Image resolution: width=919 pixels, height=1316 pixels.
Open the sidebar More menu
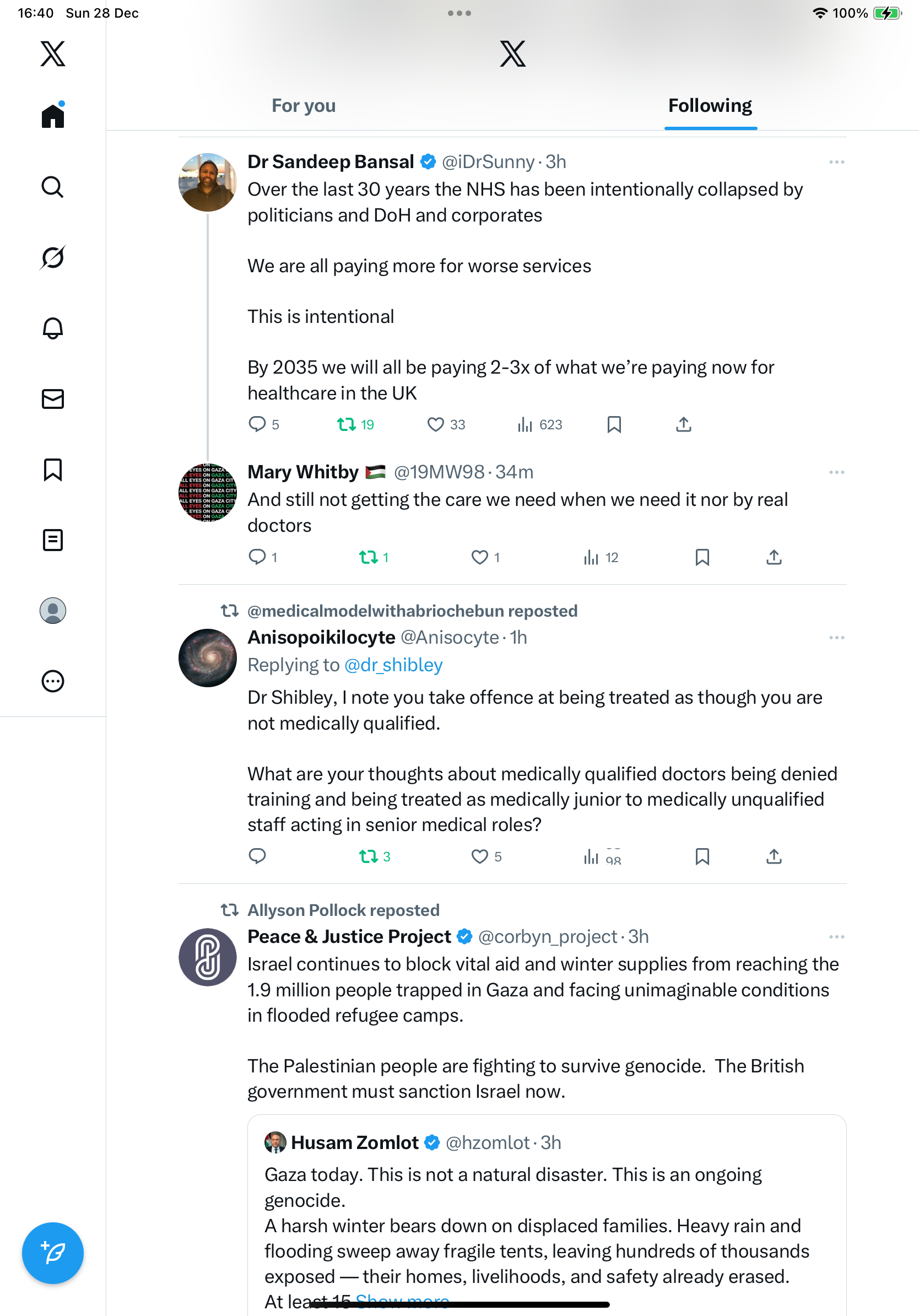pyautogui.click(x=53, y=682)
